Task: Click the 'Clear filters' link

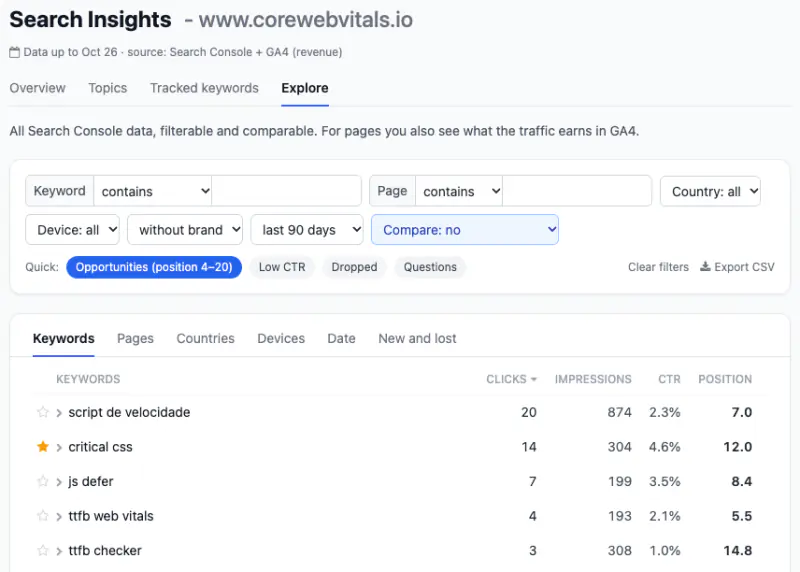Action: click(x=658, y=267)
